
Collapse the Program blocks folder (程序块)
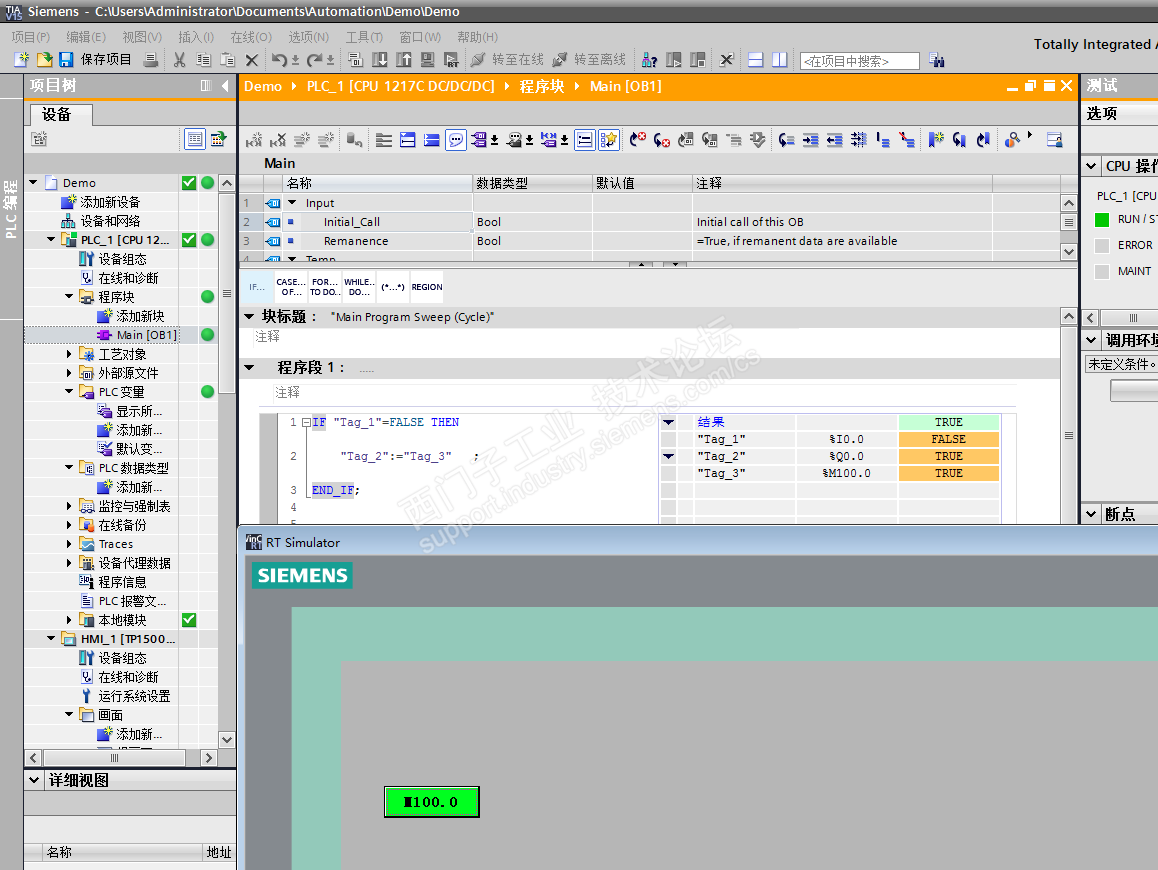tap(70, 297)
